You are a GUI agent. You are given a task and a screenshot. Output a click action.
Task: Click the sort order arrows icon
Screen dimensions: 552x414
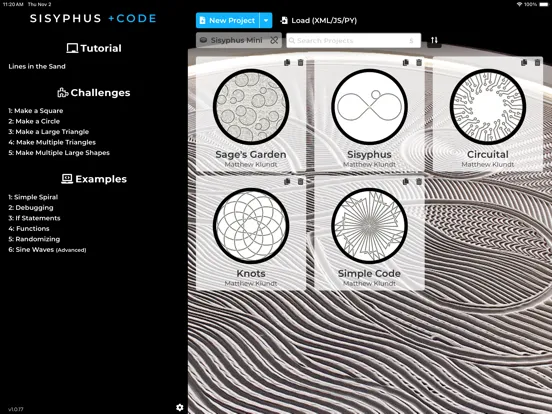click(434, 40)
